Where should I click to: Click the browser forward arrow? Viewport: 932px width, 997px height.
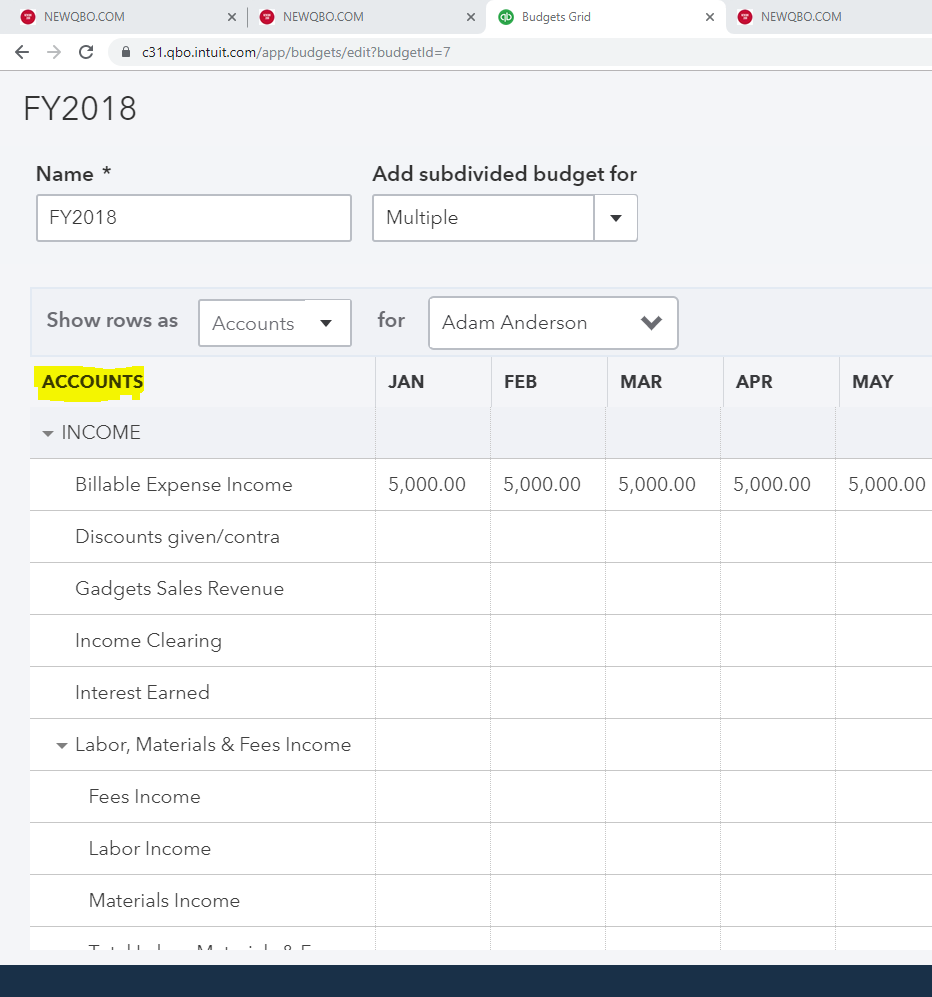[54, 52]
